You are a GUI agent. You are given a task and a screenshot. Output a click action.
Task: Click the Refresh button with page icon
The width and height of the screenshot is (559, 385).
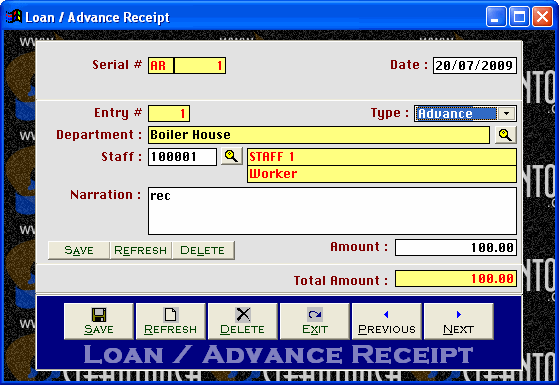tap(171, 321)
